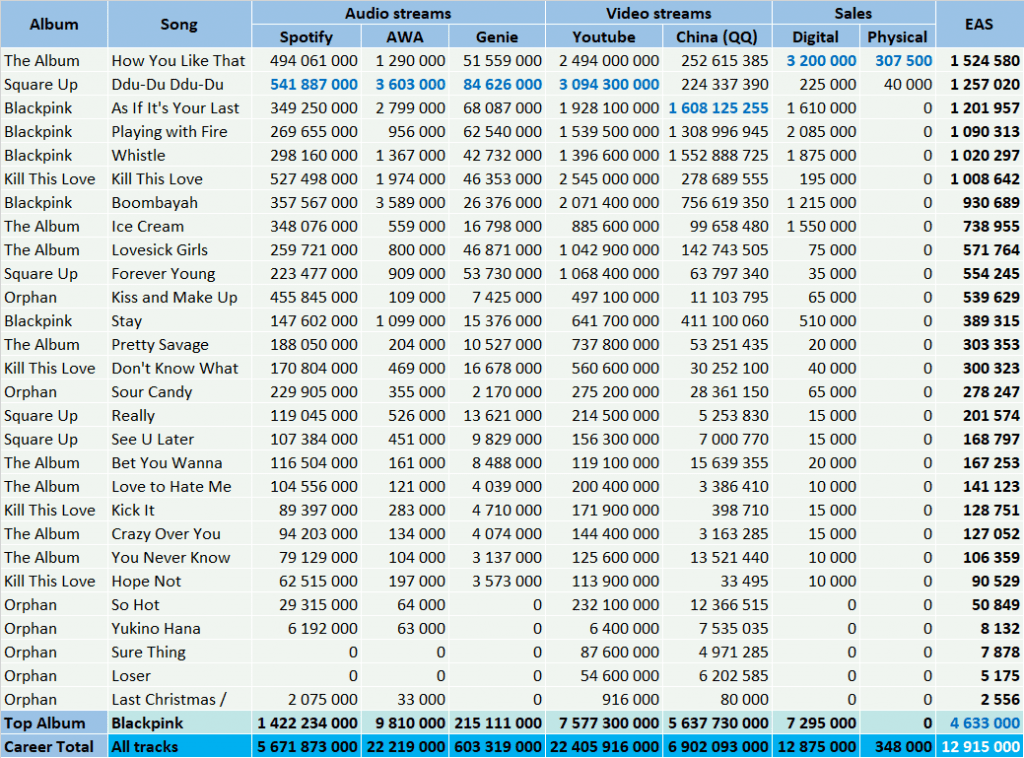The width and height of the screenshot is (1024, 758).
Task: Click EAS value 1 257 020
Action: tap(985, 84)
